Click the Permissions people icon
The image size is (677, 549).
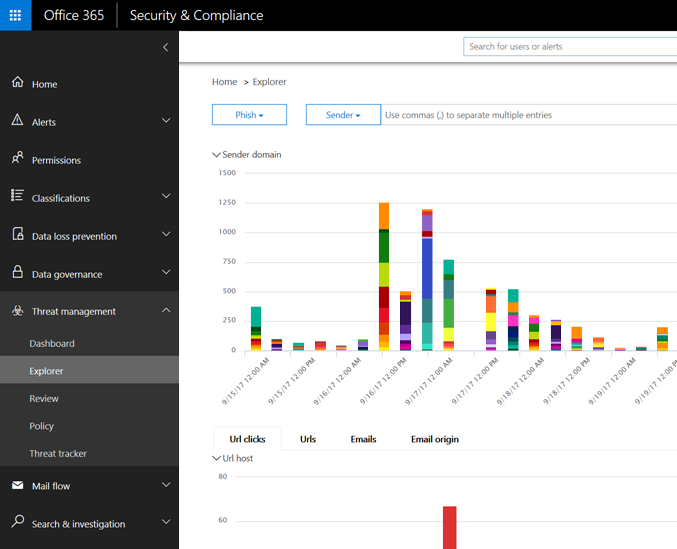click(17, 159)
